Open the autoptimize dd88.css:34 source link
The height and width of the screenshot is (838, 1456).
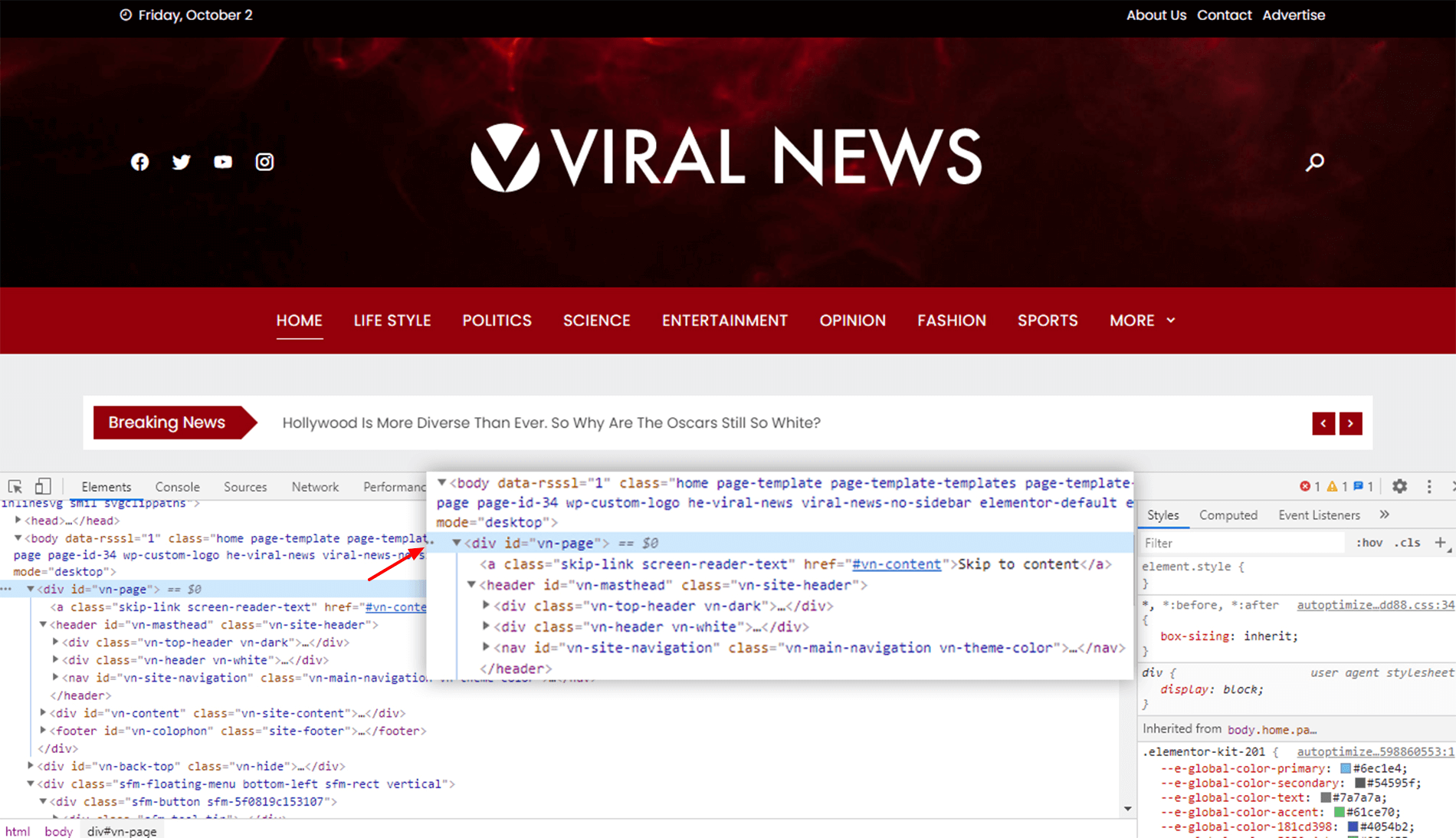click(x=1376, y=605)
